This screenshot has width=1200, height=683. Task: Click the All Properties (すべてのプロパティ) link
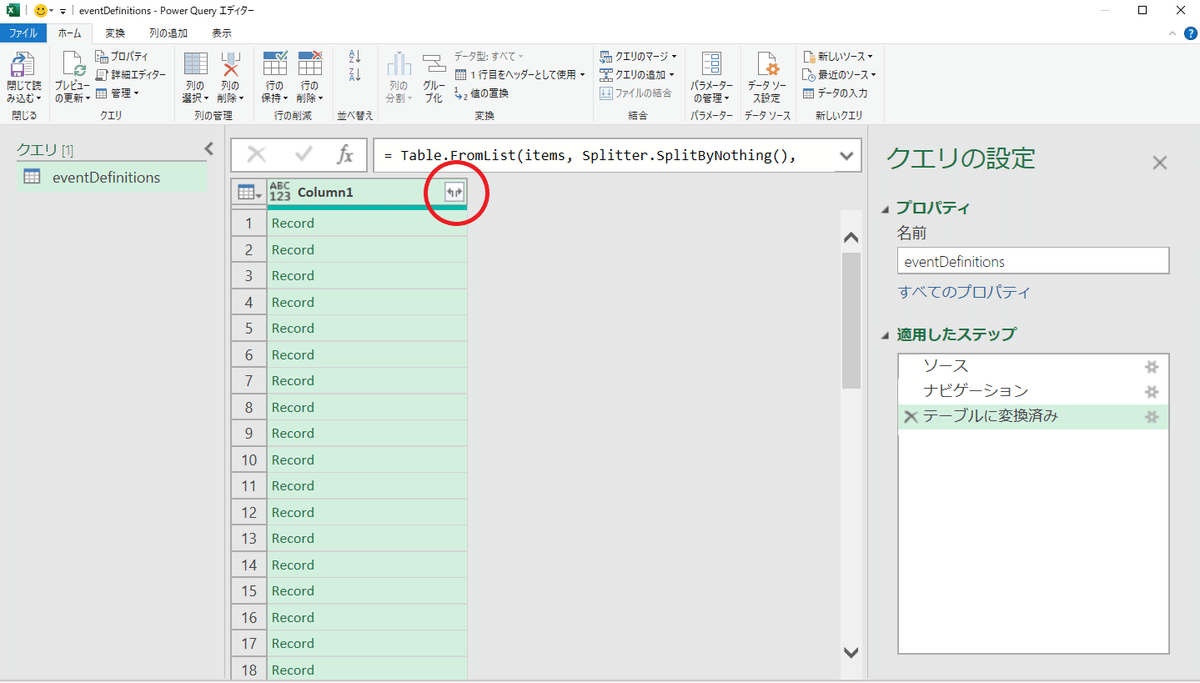coord(964,292)
